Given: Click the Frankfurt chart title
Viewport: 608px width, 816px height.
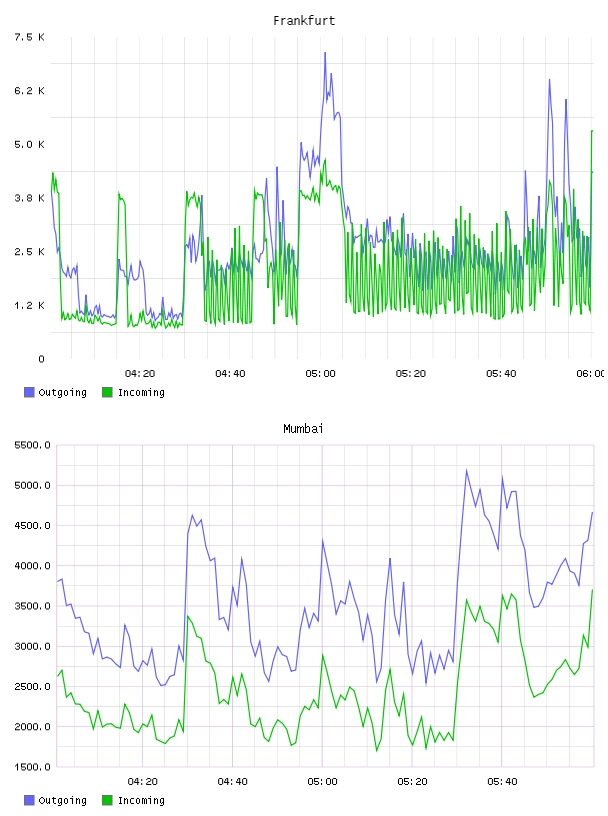Looking at the screenshot, I should pyautogui.click(x=304, y=21).
